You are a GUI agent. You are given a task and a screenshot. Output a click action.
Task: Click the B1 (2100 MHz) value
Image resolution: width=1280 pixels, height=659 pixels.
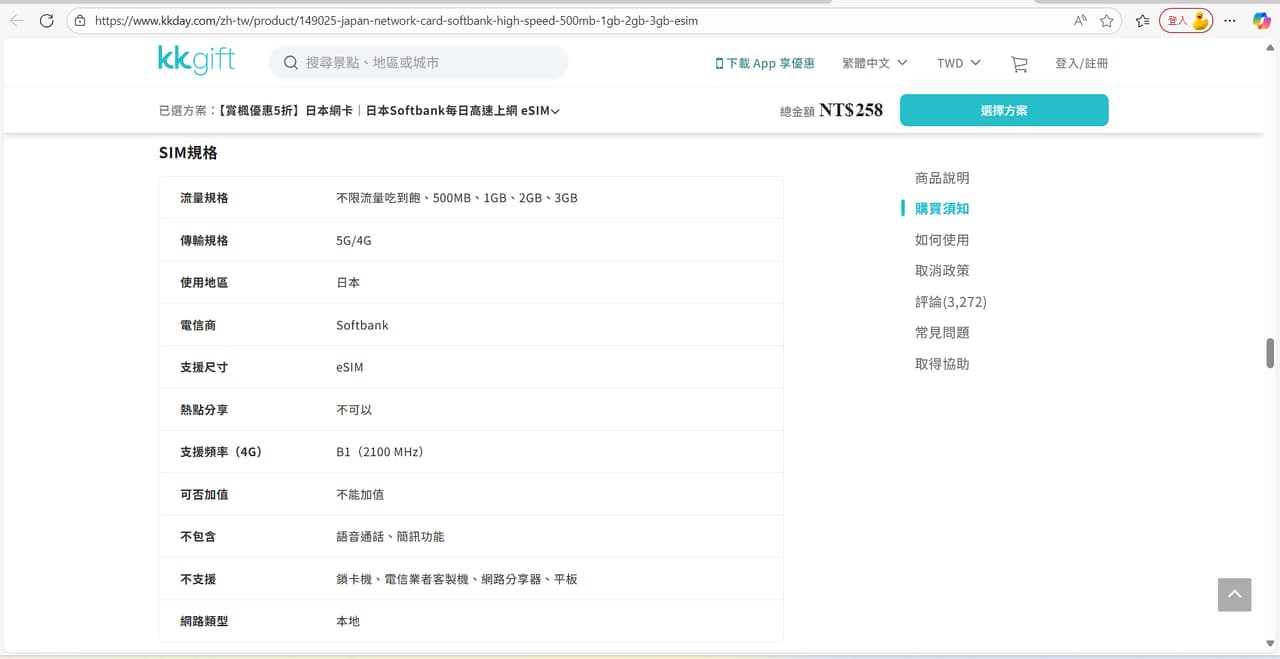point(380,452)
